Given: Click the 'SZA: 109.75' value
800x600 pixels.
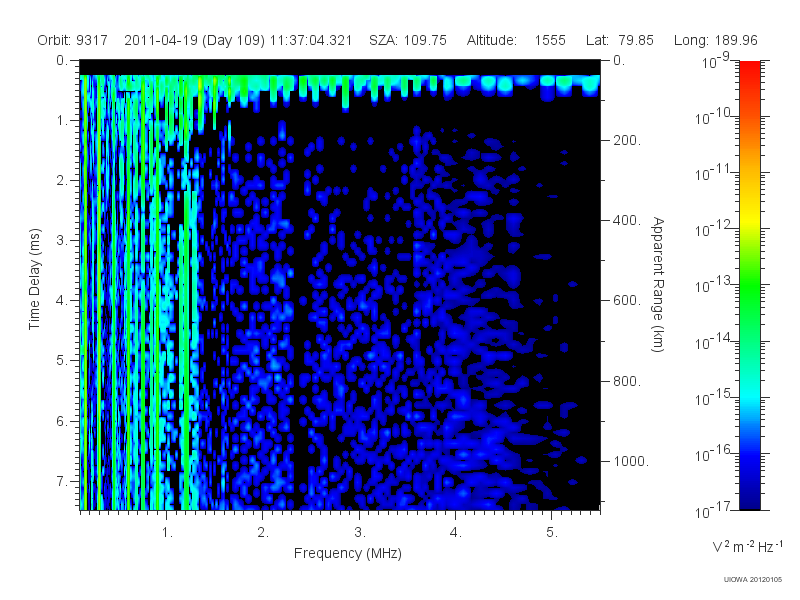Looking at the screenshot, I should point(408,40).
